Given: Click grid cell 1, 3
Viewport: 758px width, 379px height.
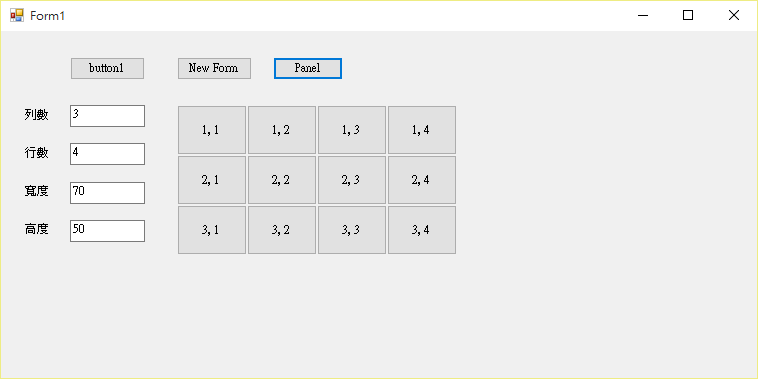Looking at the screenshot, I should [x=352, y=130].
